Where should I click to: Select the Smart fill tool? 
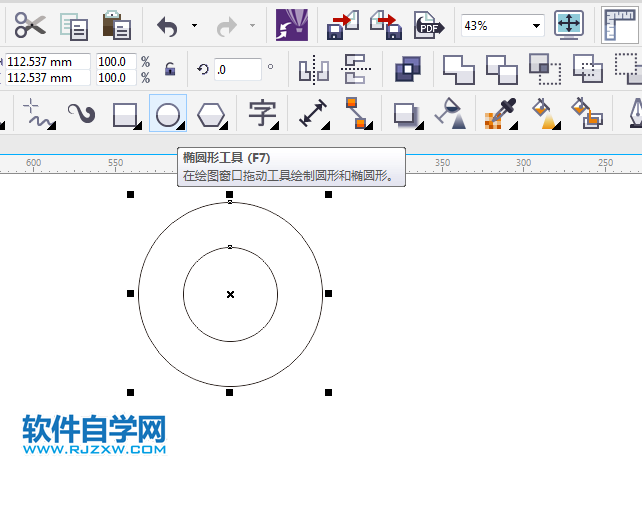pos(587,113)
